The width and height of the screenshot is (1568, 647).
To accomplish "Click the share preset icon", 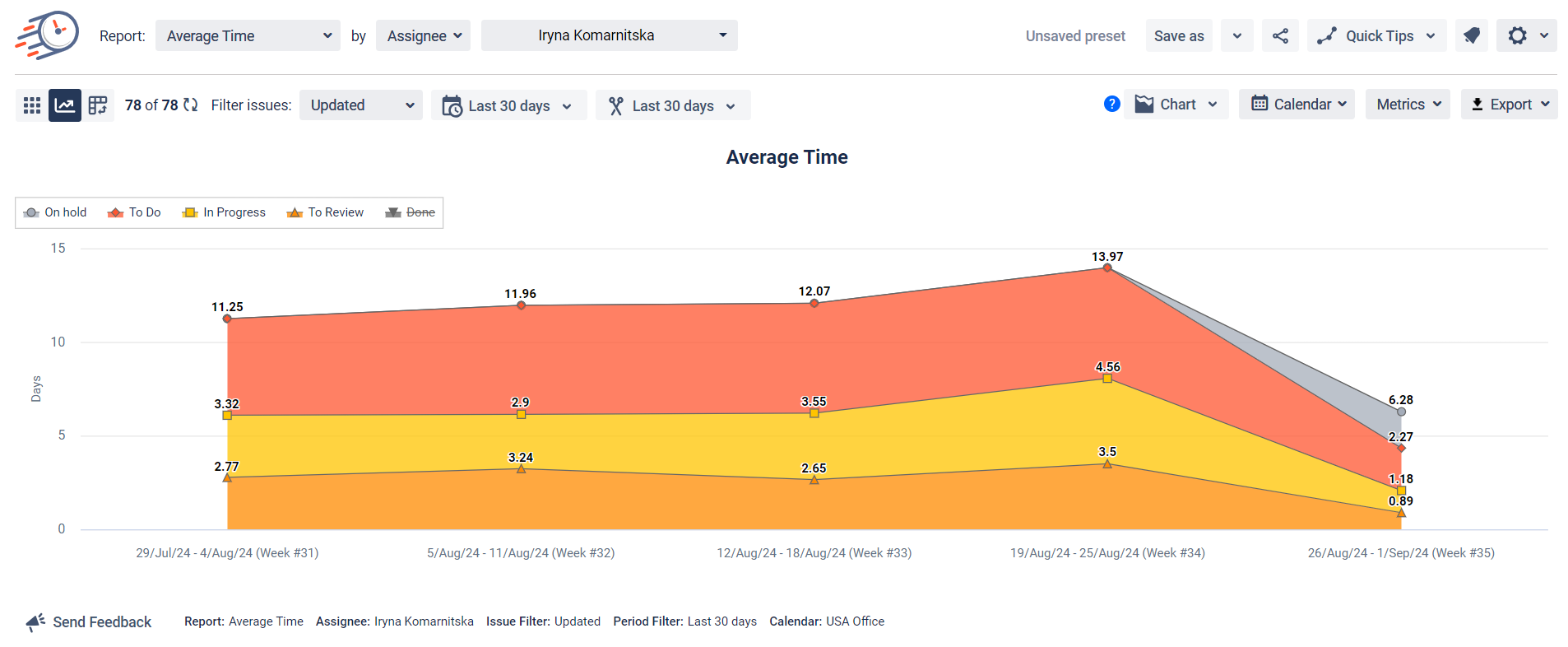I will (1280, 36).
